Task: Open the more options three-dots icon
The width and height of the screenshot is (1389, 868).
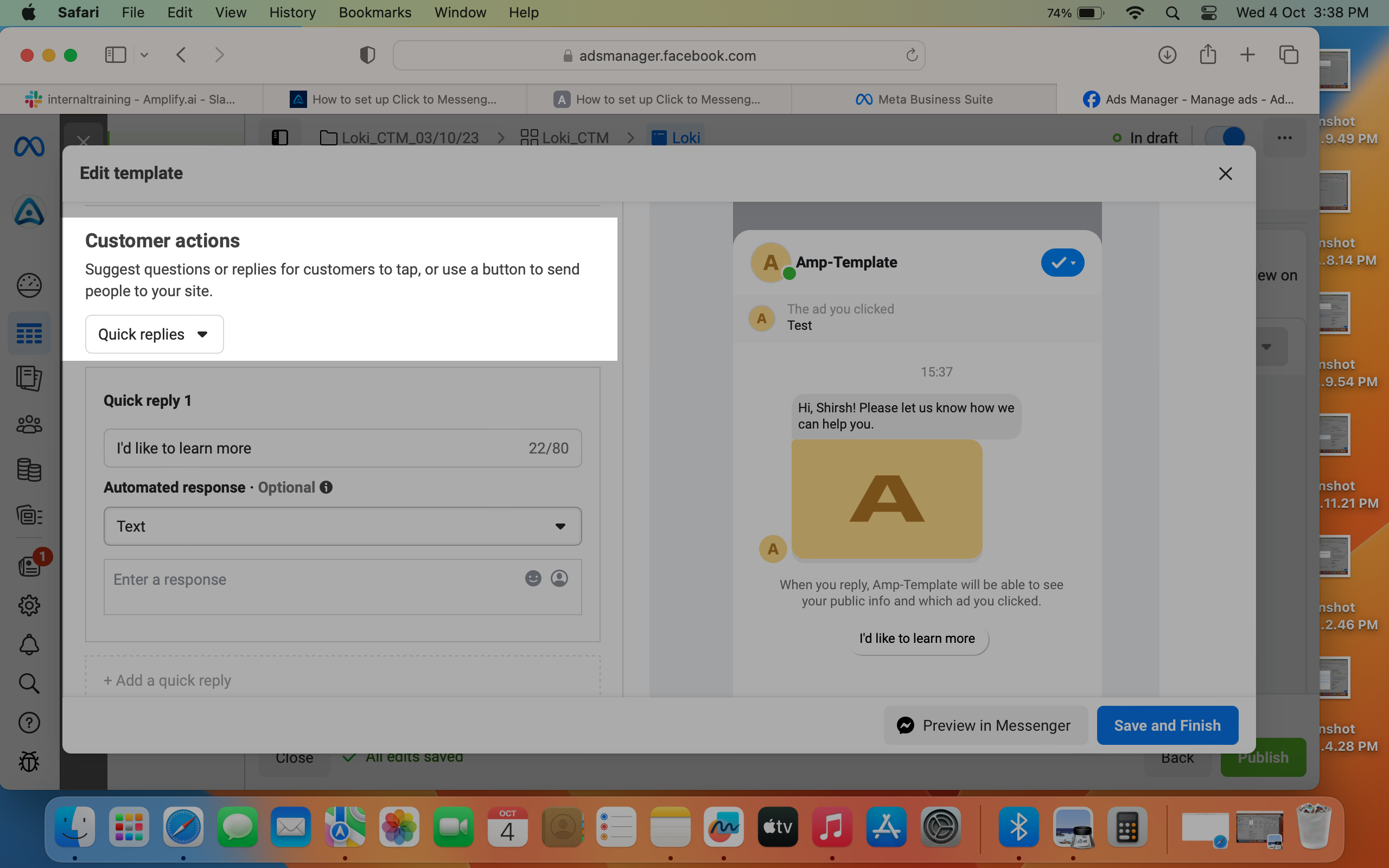Action: click(1284, 138)
